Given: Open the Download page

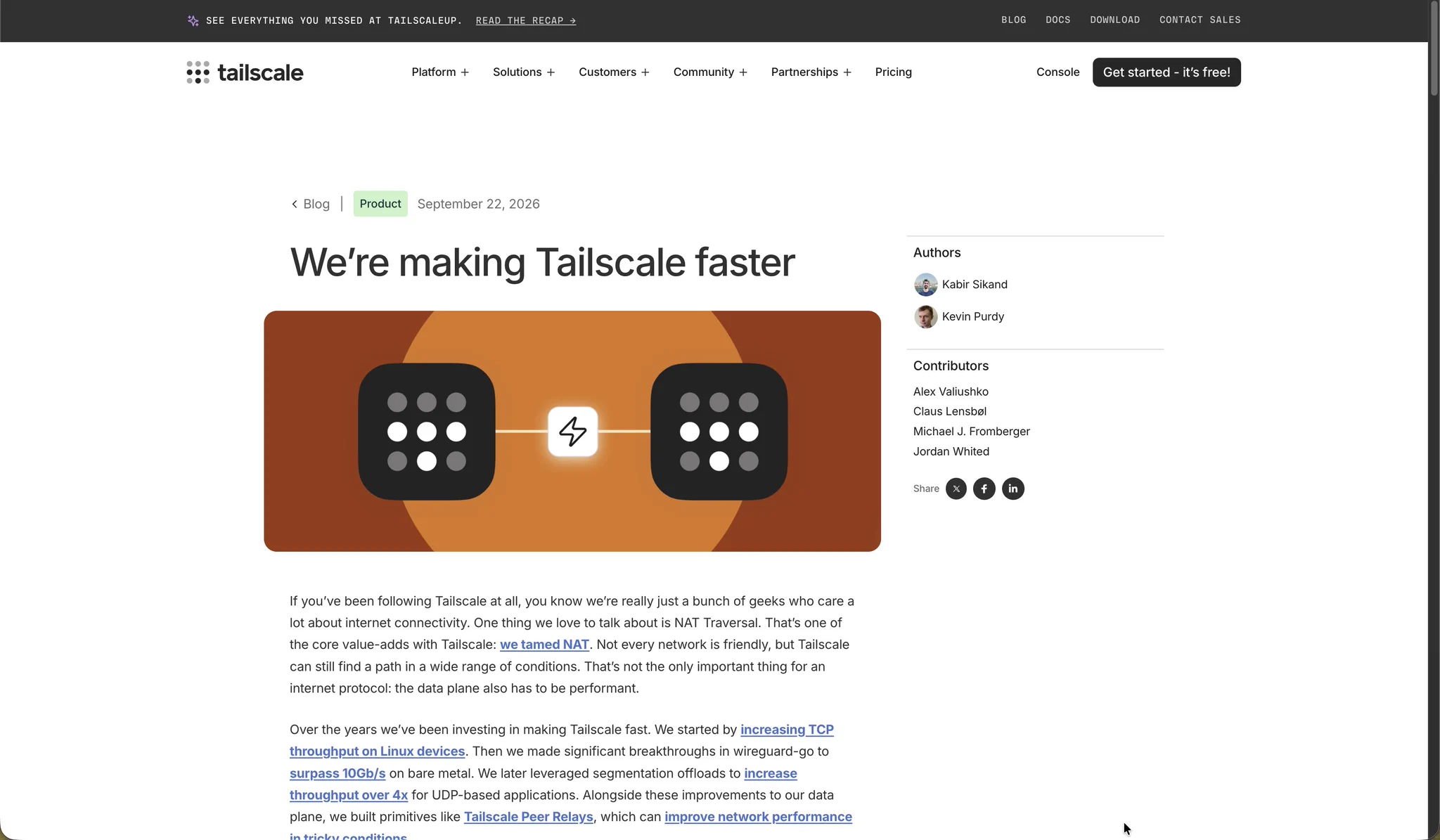Looking at the screenshot, I should point(1115,20).
